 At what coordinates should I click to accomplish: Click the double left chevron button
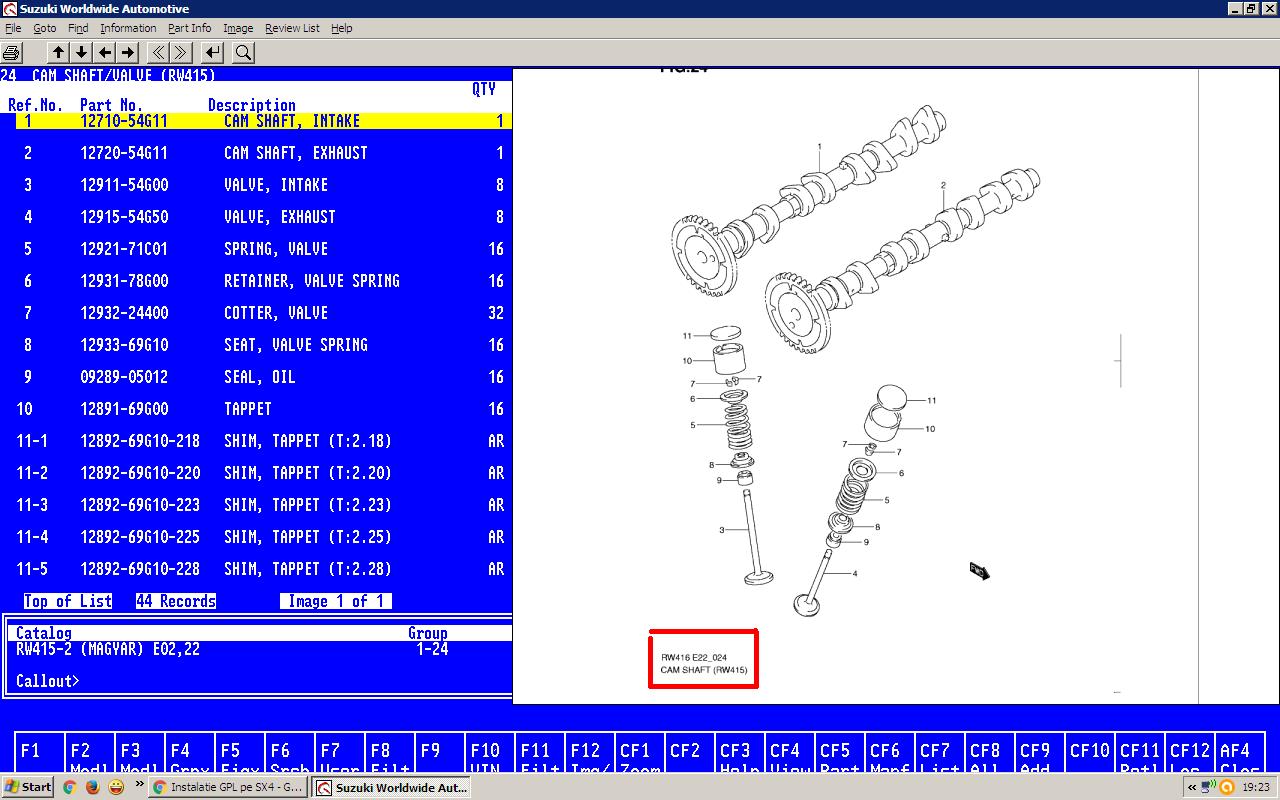[x=158, y=53]
